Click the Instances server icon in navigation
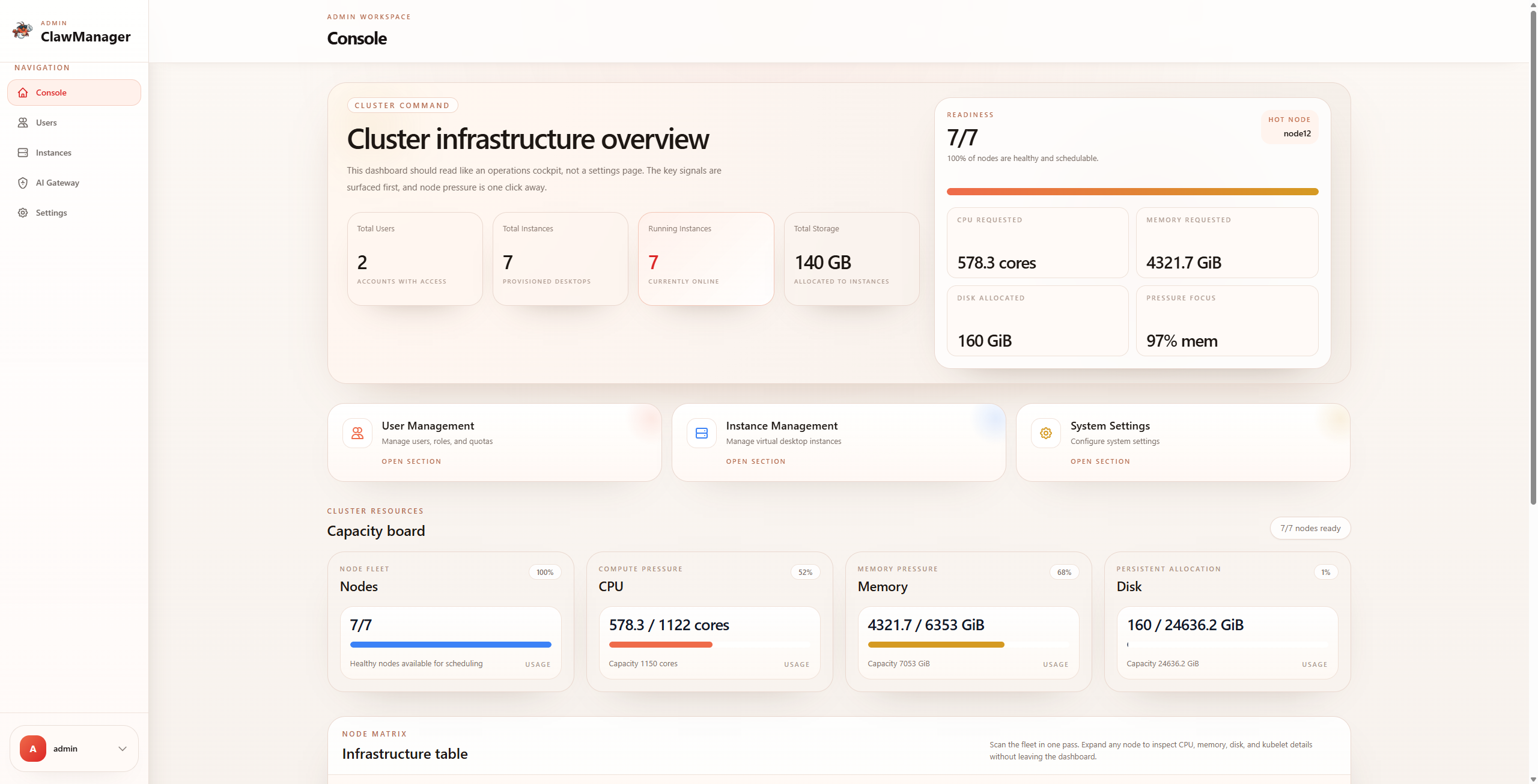Image resolution: width=1538 pixels, height=784 pixels. pos(23,153)
